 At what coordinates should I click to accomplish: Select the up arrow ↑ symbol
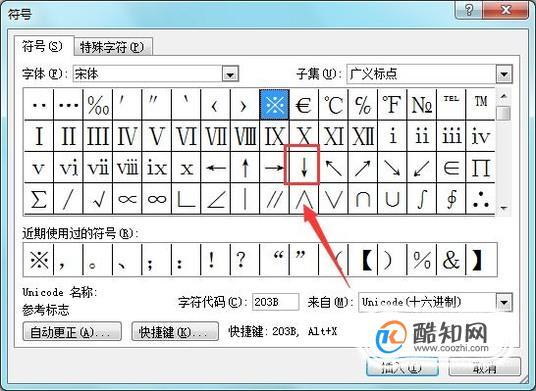(245, 167)
